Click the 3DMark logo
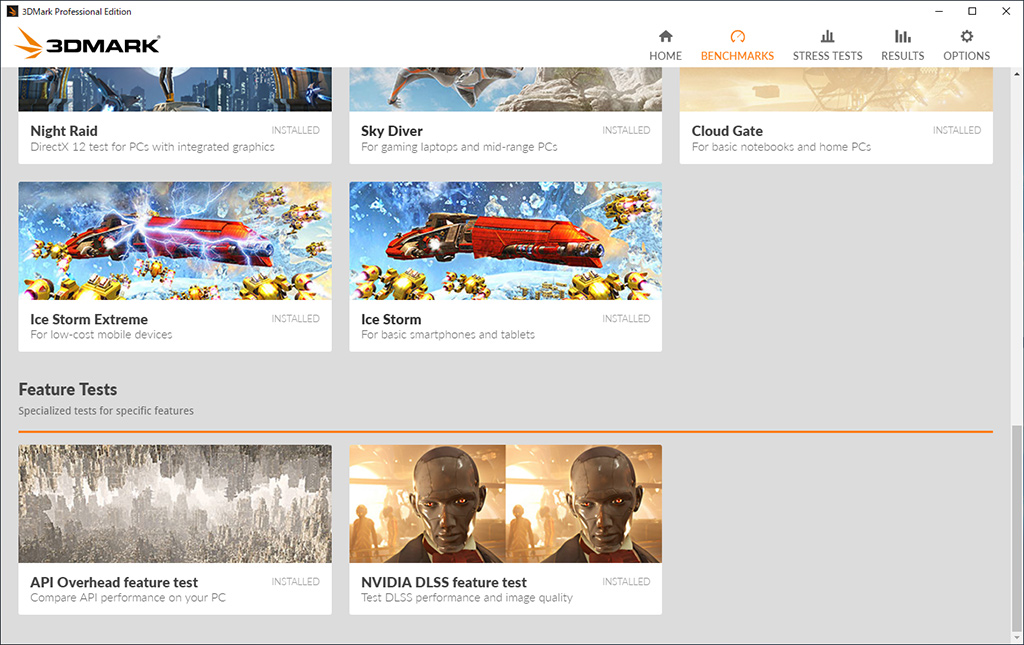 tap(88, 44)
